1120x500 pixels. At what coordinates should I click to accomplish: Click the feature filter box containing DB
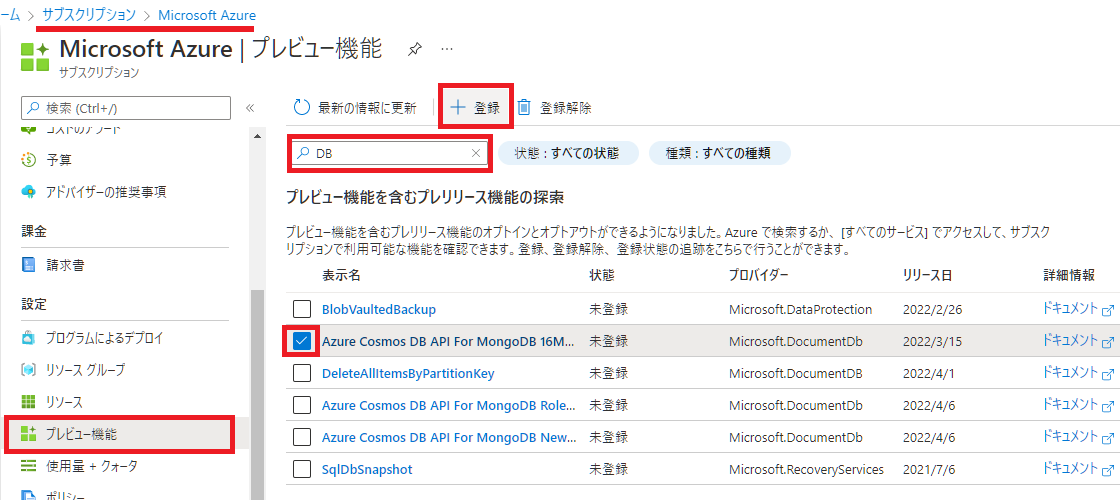pos(389,153)
